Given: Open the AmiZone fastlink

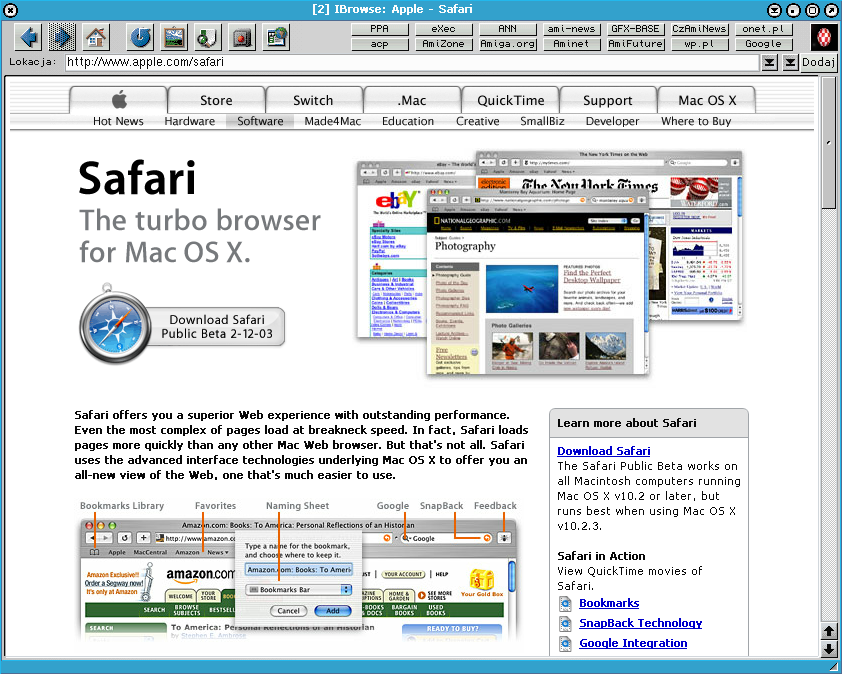Looking at the screenshot, I should tap(444, 44).
